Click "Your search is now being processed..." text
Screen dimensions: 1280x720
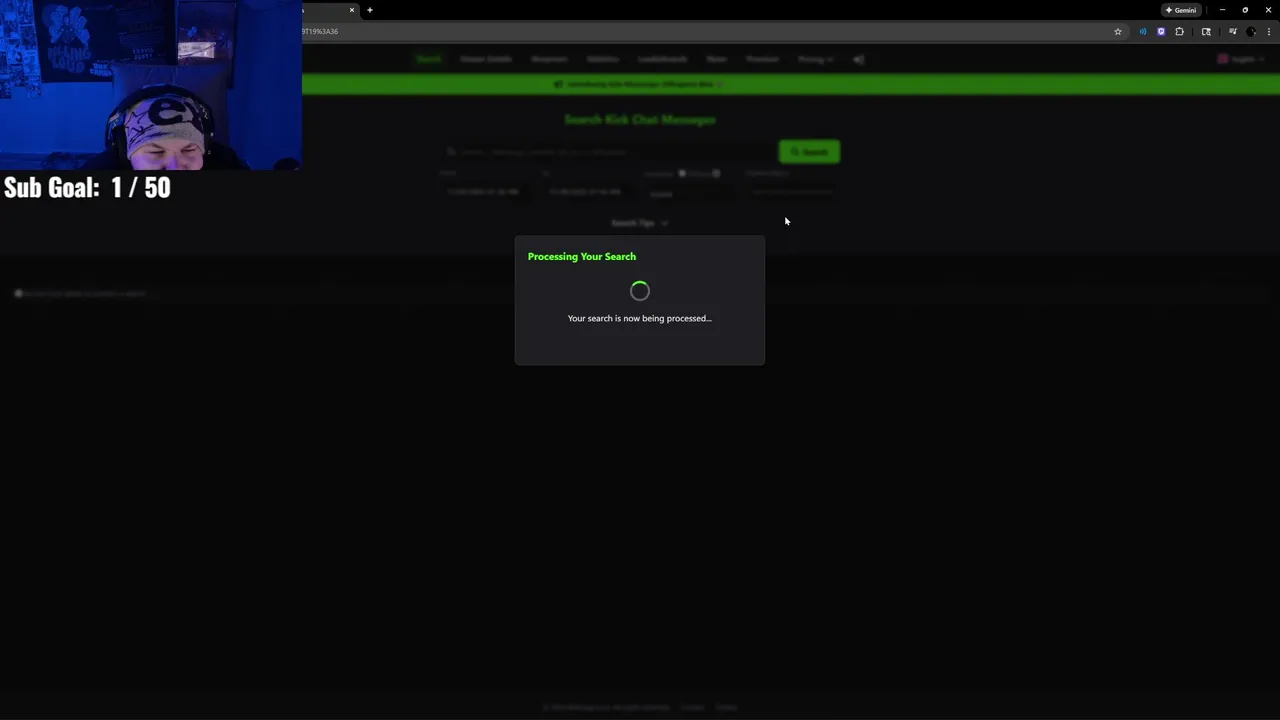(640, 318)
